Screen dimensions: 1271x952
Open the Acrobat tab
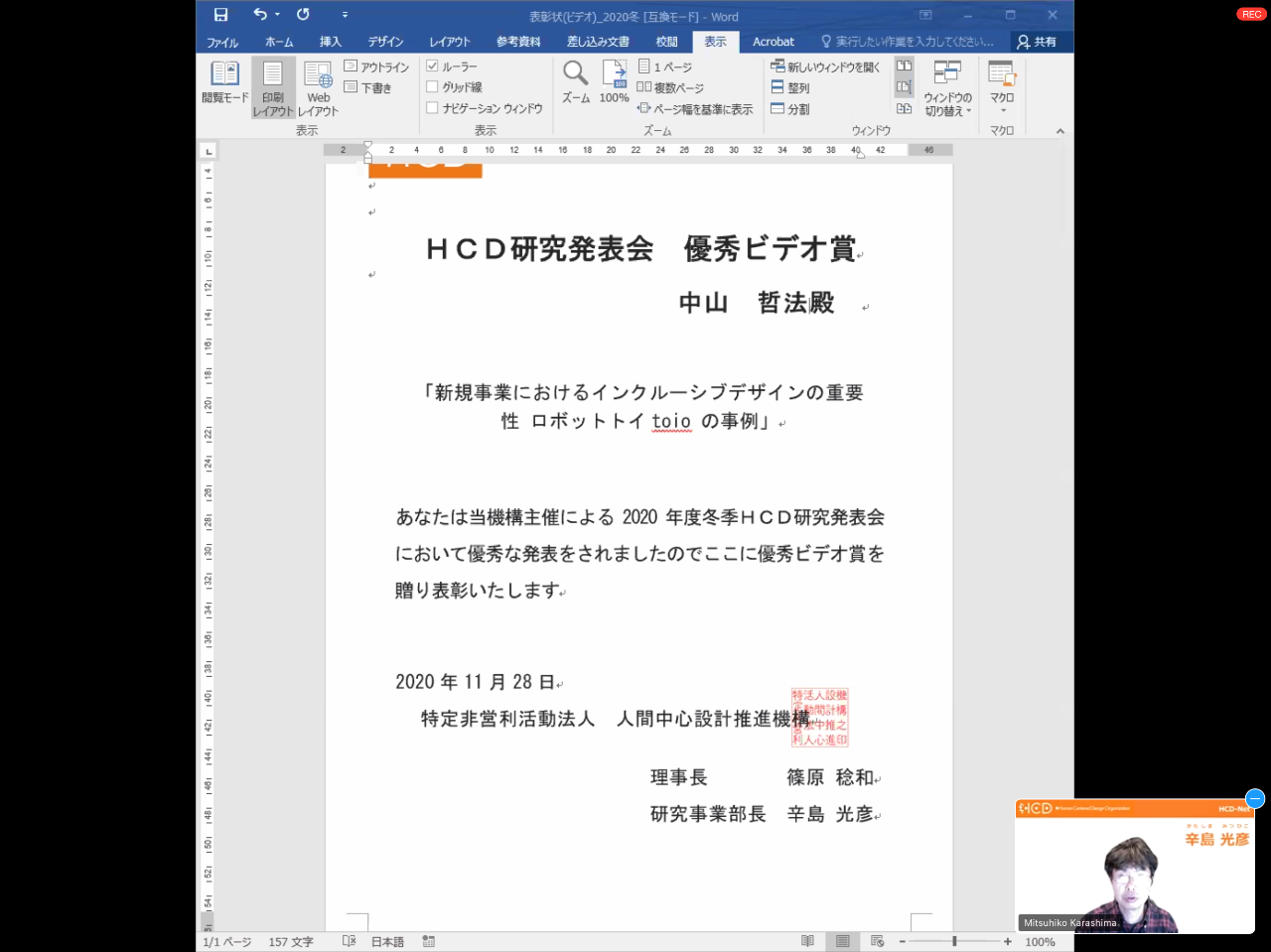click(773, 42)
